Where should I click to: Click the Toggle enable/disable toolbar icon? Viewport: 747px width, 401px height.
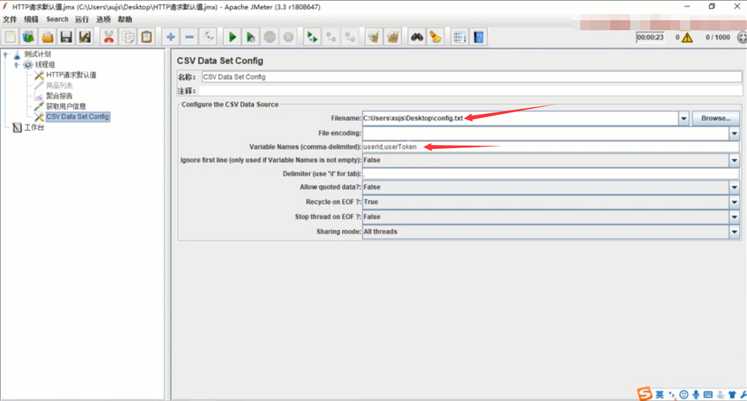point(208,37)
